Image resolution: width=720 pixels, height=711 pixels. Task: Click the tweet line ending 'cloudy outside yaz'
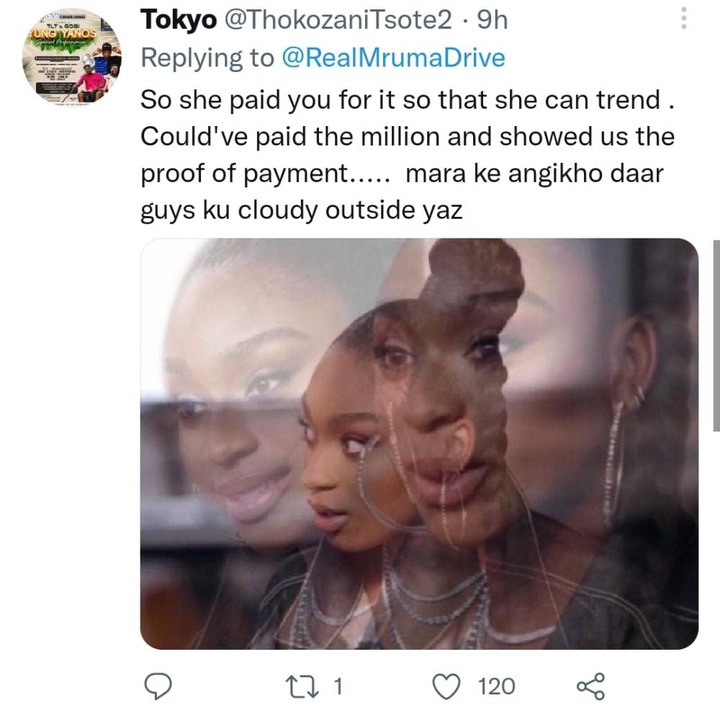coord(301,211)
